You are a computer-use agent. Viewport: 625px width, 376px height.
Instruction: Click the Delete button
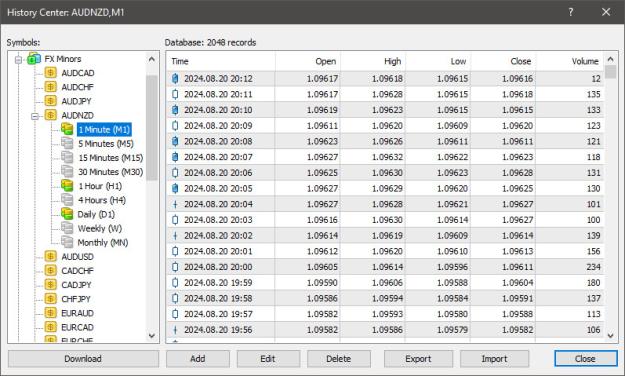[x=338, y=358]
